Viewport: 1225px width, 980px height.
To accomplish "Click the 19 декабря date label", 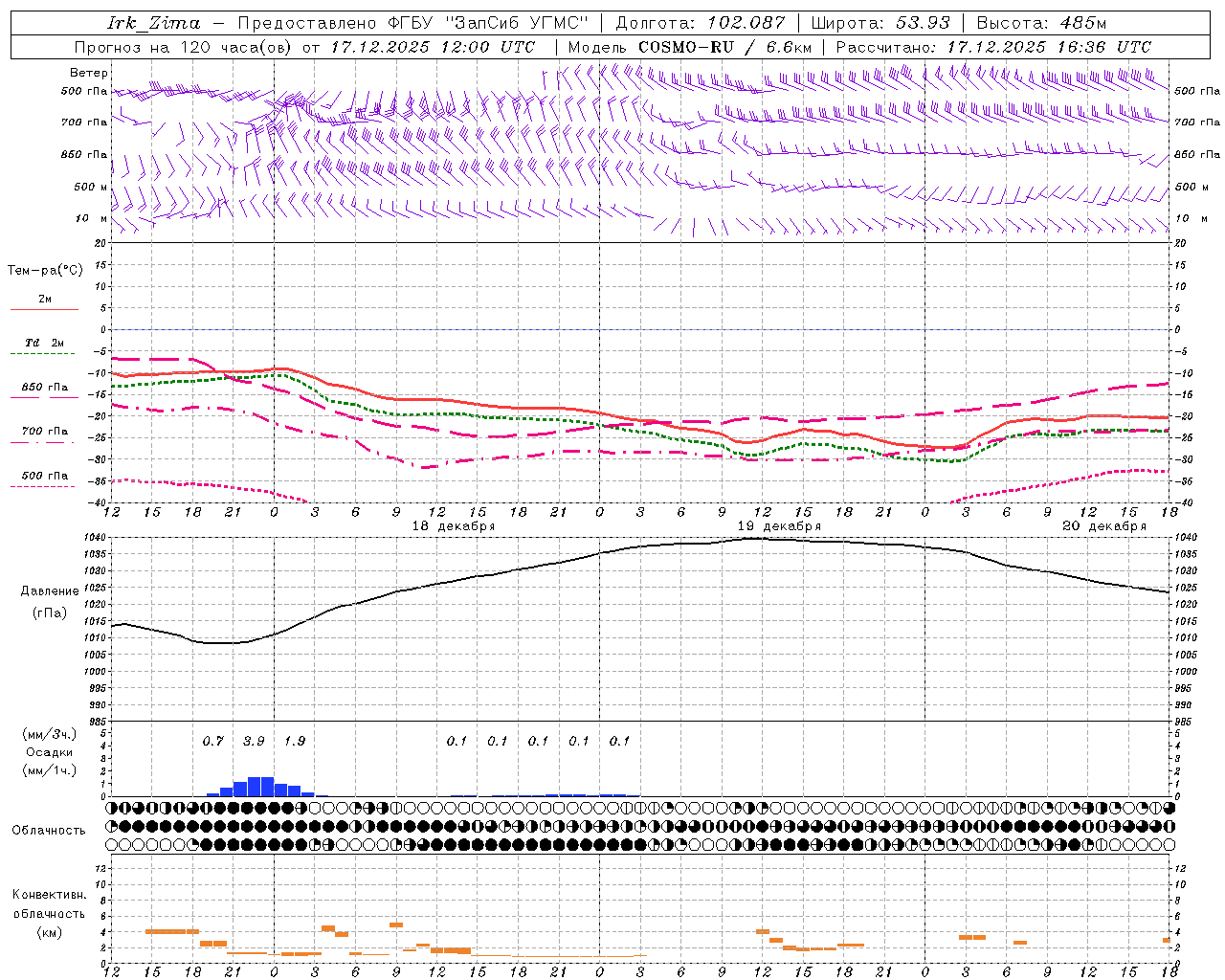I will click(x=779, y=526).
